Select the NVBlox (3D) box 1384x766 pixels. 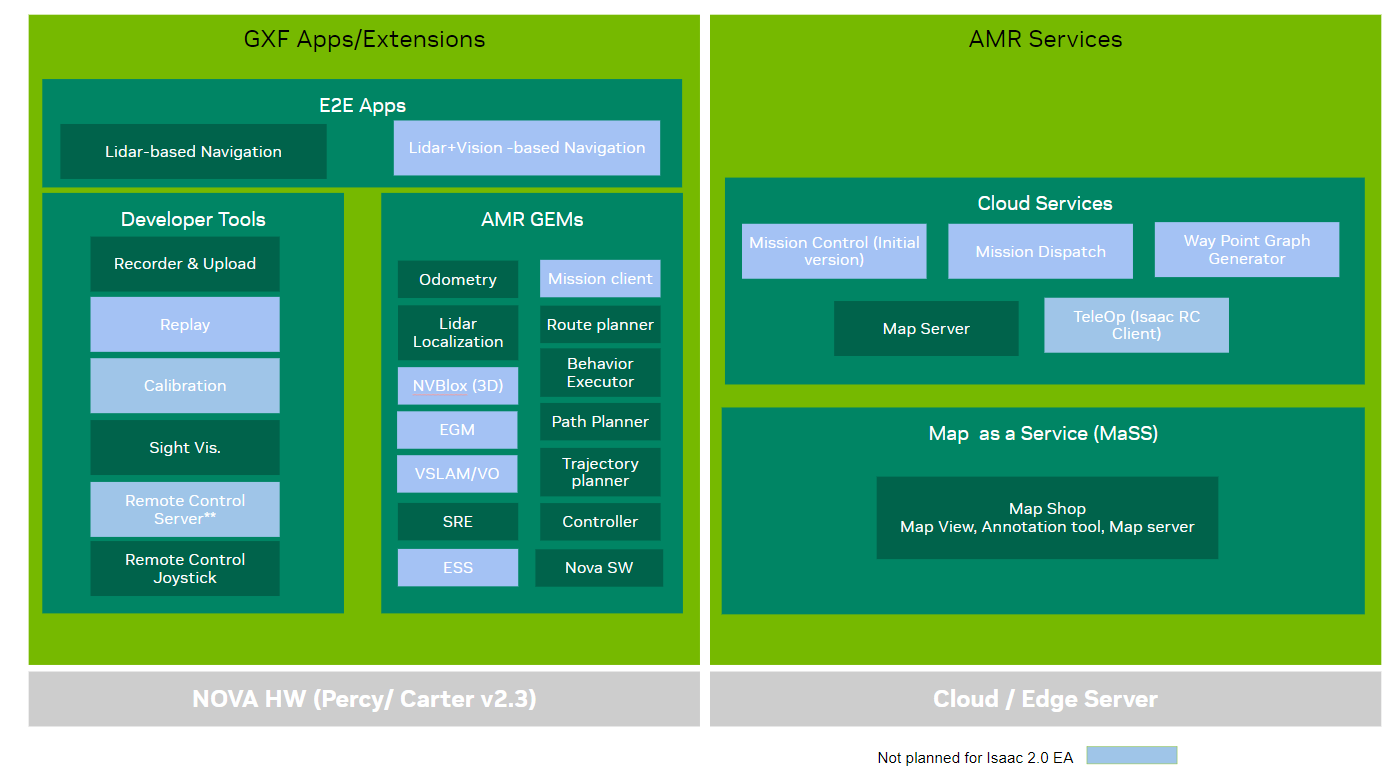click(x=458, y=386)
